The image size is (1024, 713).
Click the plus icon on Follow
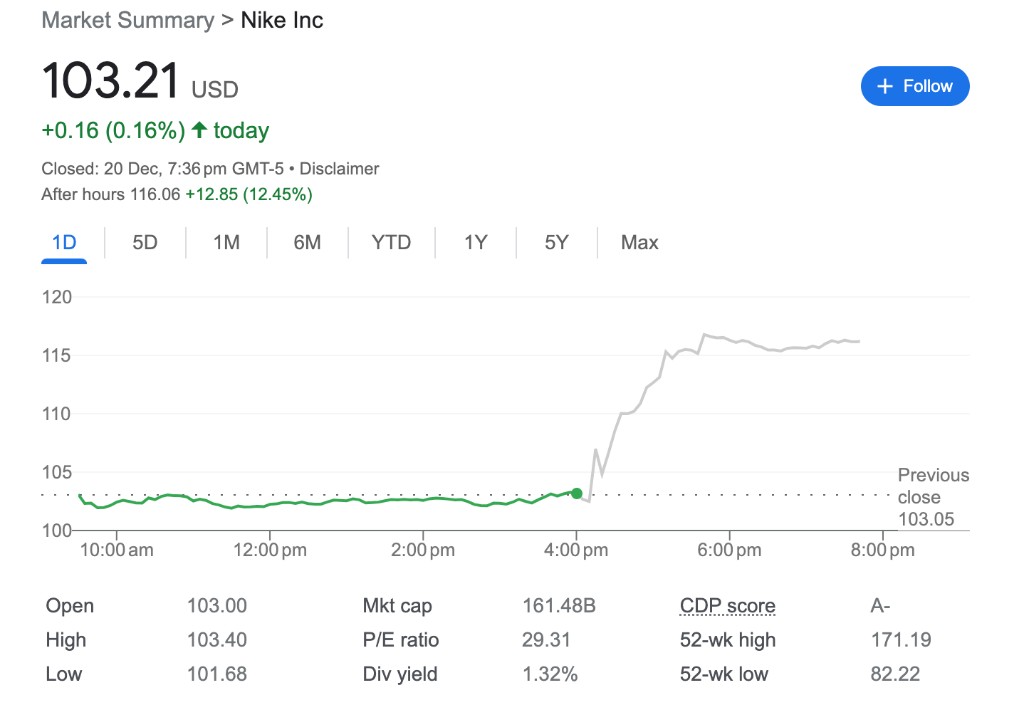pyautogui.click(x=884, y=87)
